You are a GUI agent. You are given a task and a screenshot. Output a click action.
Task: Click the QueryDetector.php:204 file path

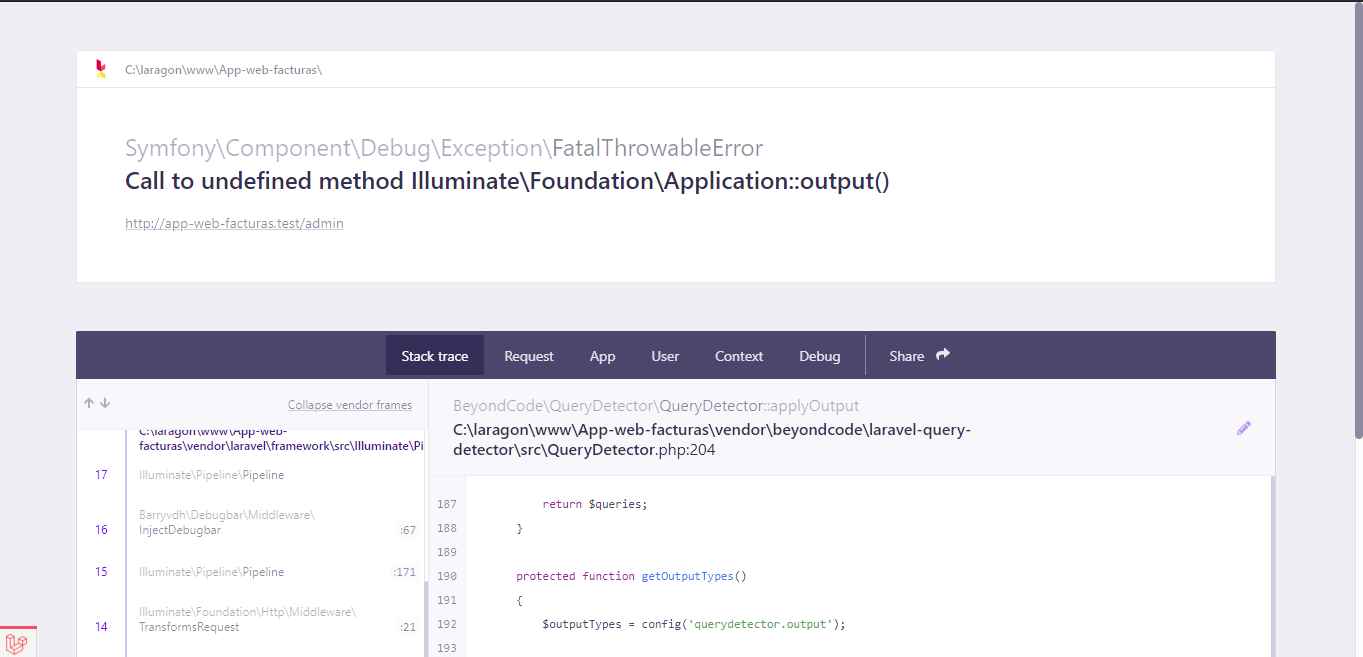[712, 440]
